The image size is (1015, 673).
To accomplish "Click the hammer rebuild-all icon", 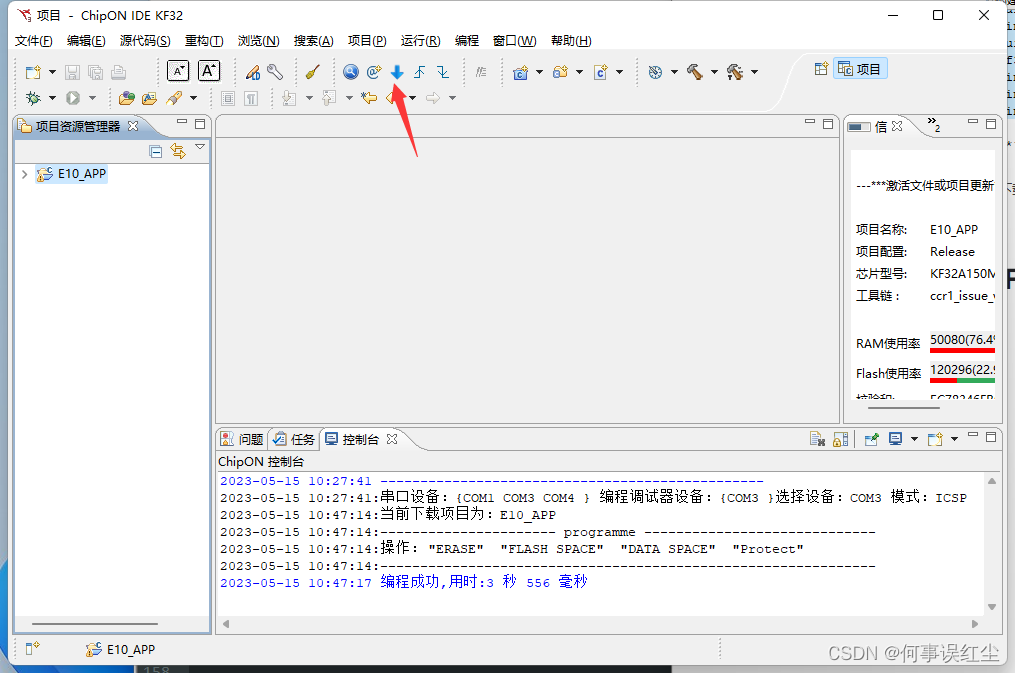I will click(735, 72).
